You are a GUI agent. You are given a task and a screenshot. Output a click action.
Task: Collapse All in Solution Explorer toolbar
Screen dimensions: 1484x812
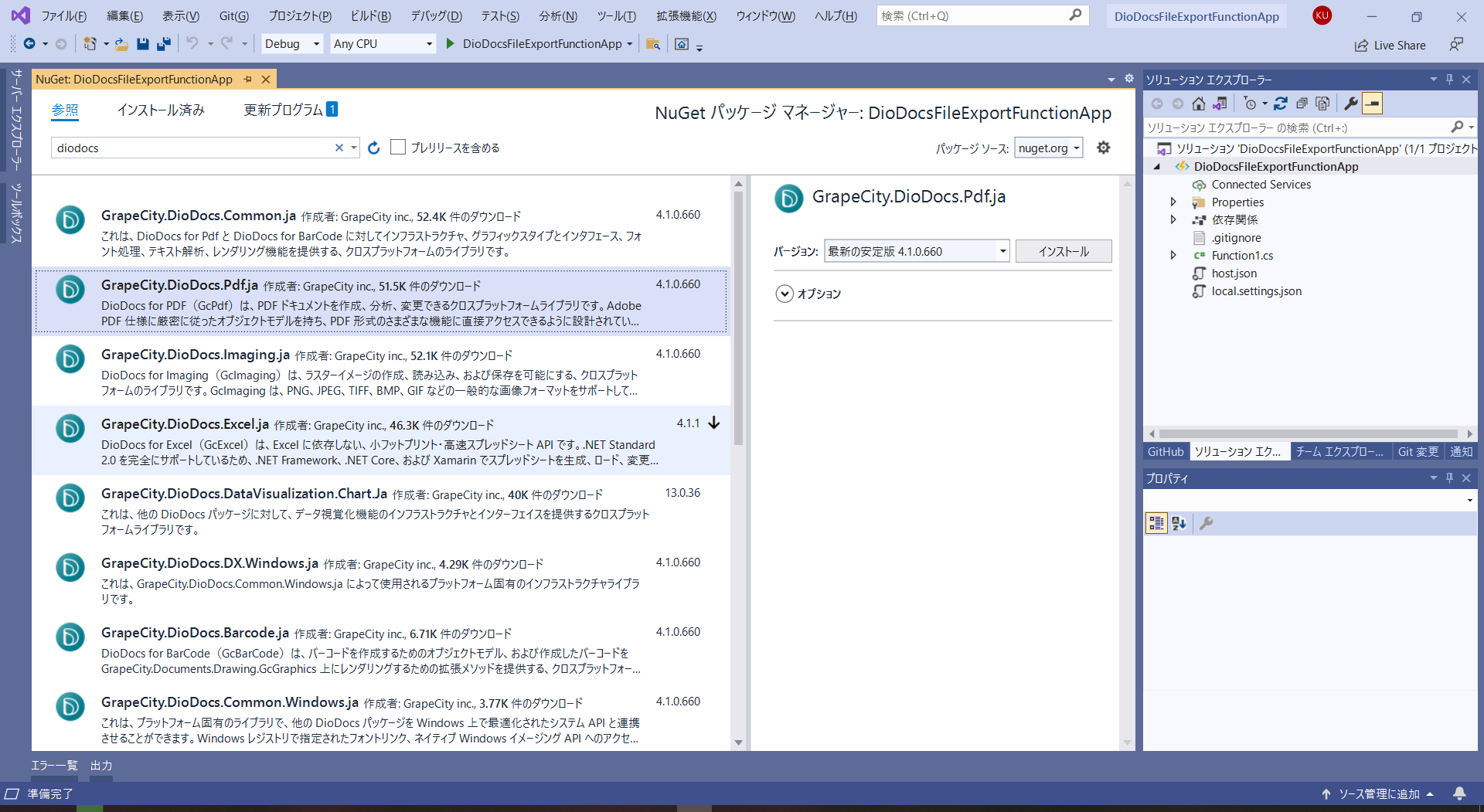click(x=1302, y=104)
